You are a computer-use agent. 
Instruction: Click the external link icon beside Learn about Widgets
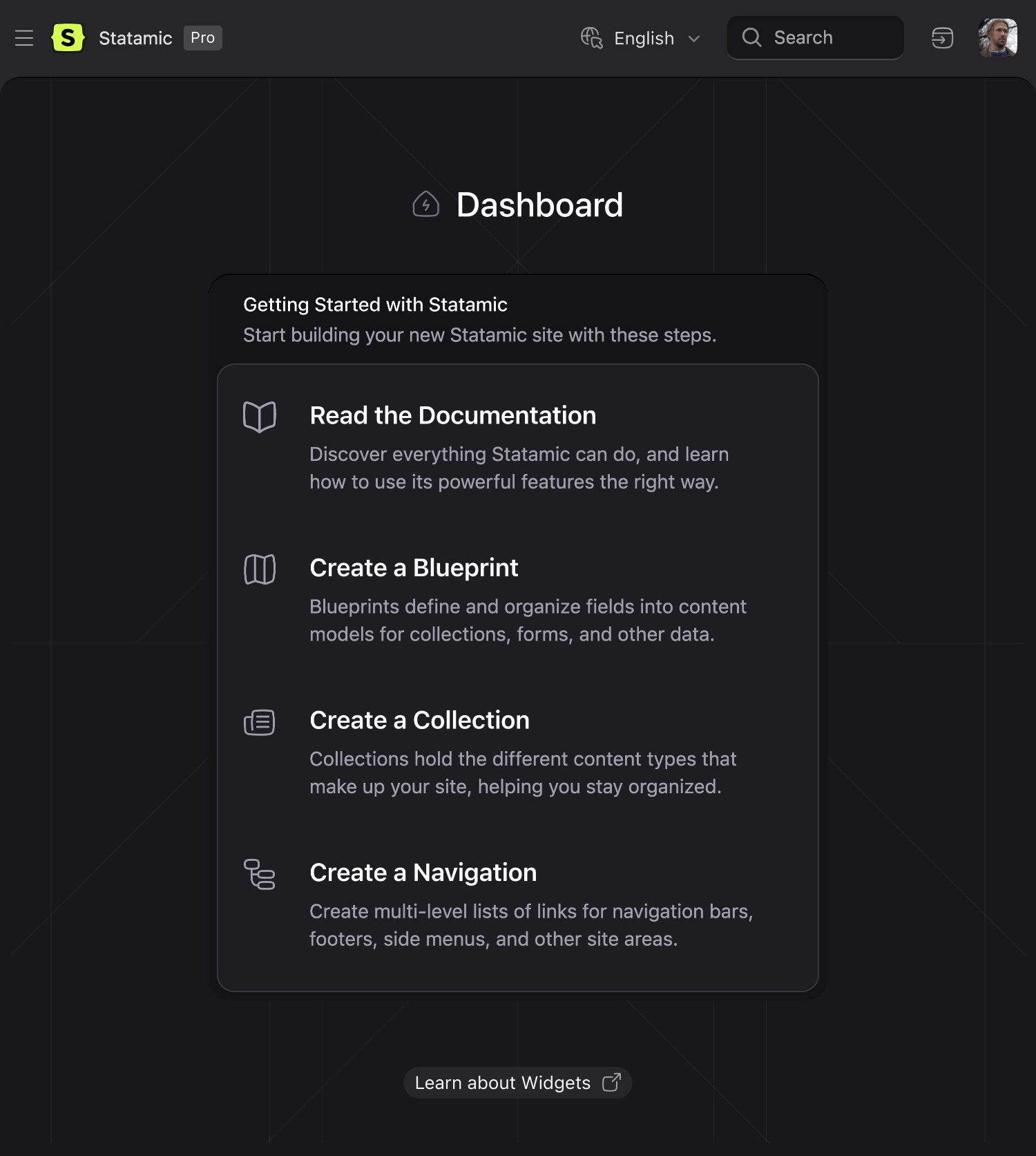click(611, 1083)
